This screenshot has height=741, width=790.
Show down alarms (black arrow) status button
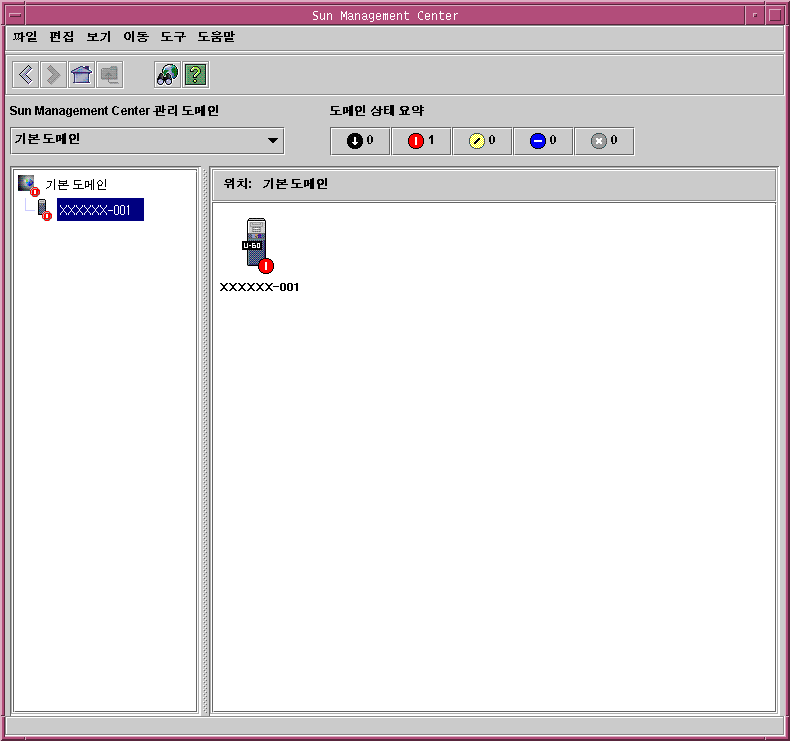(x=360, y=141)
